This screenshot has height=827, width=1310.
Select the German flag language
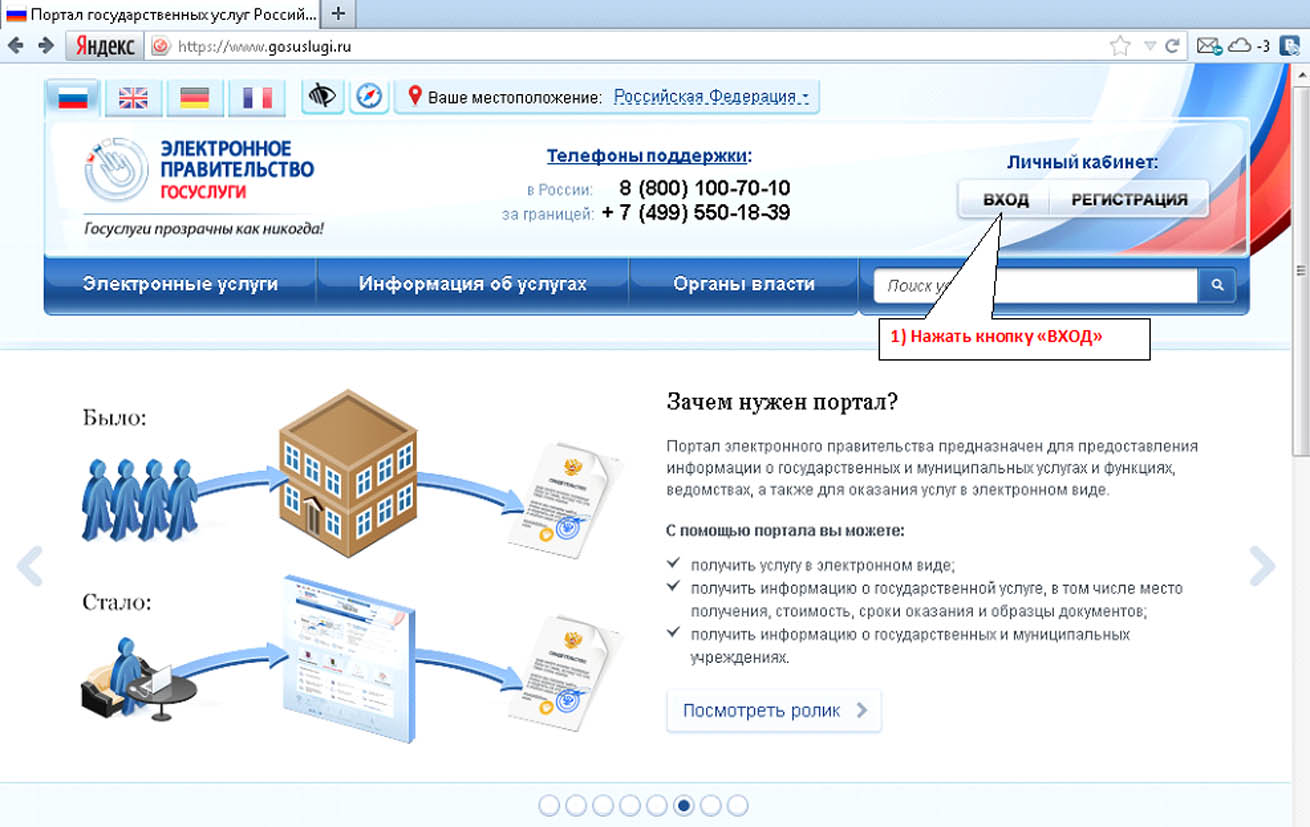point(195,97)
